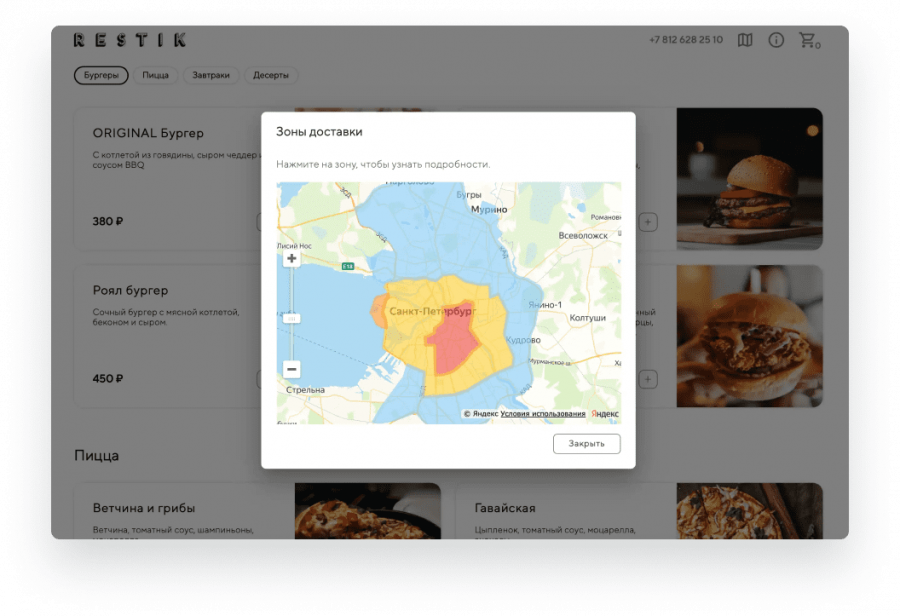Click the Яндекс logo on the map
Image resolution: width=900 pixels, height=616 pixels.
(605, 414)
